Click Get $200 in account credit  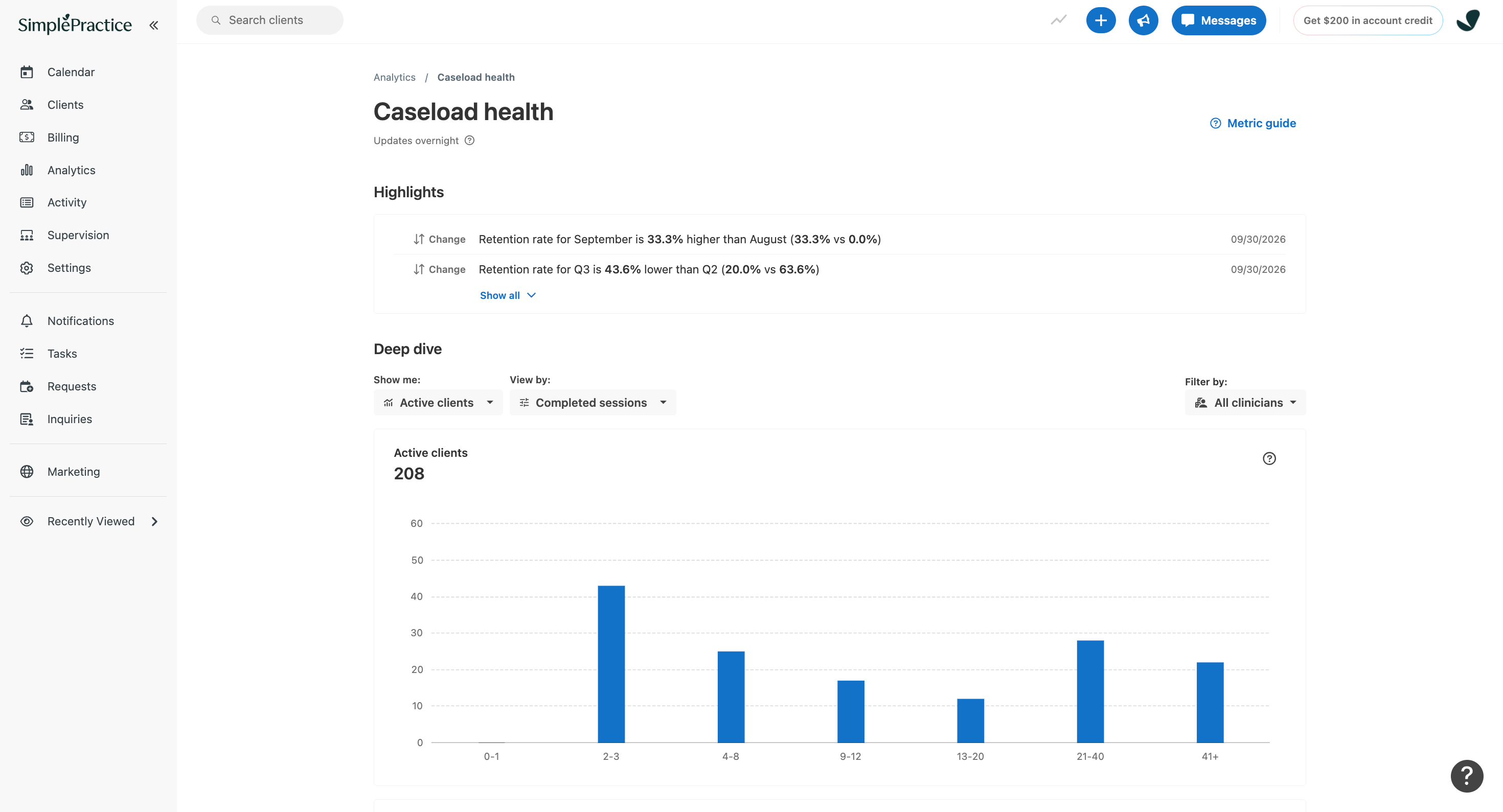point(1367,20)
